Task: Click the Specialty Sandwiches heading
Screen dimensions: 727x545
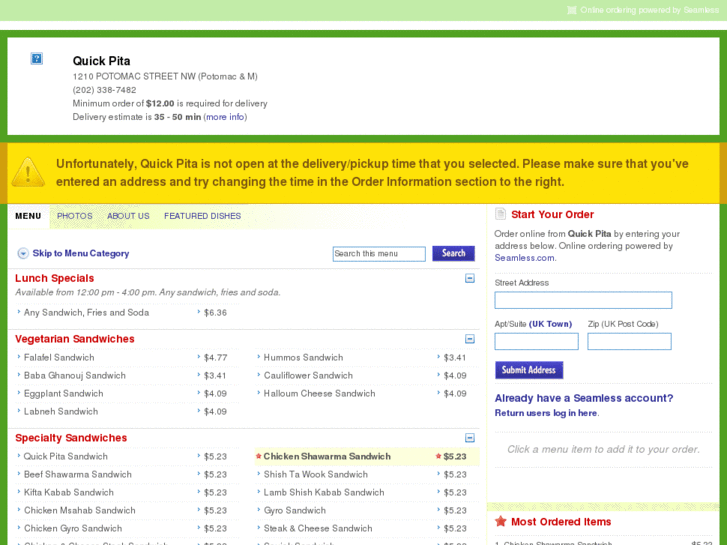Action: (x=71, y=438)
